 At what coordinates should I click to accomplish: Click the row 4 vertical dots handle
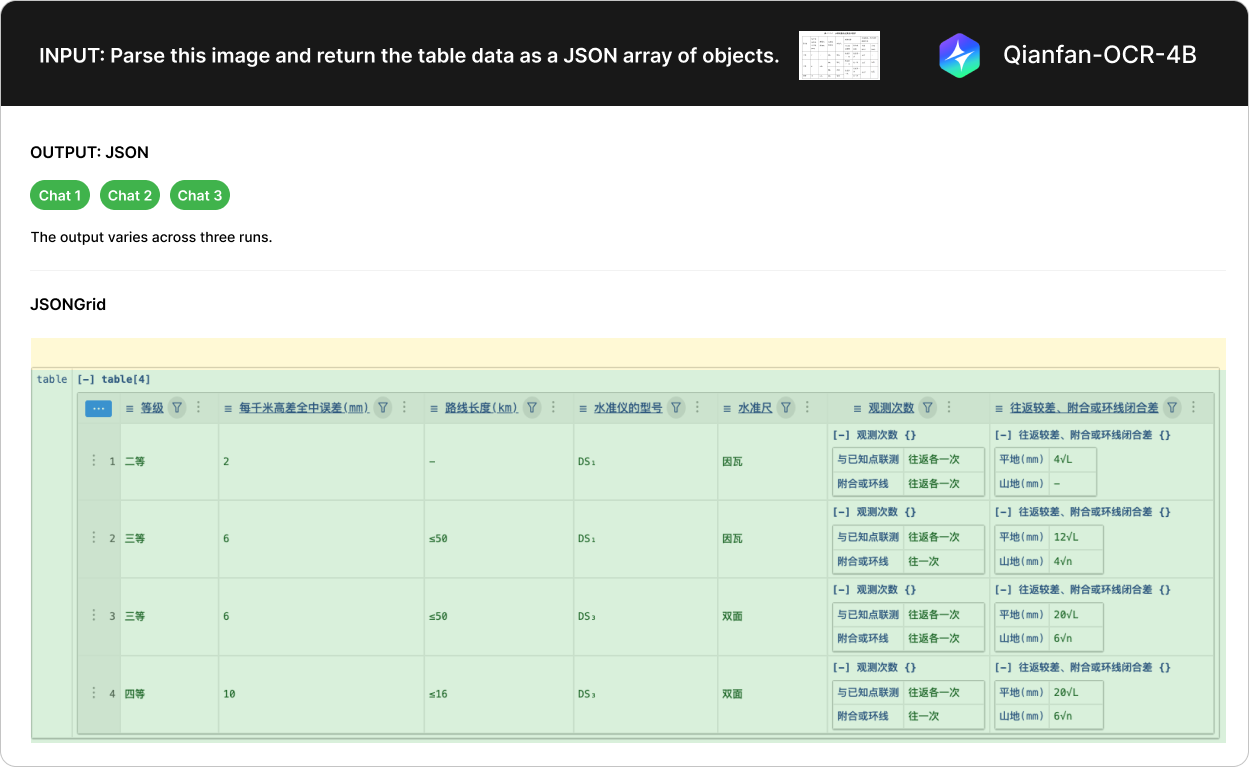point(94,693)
